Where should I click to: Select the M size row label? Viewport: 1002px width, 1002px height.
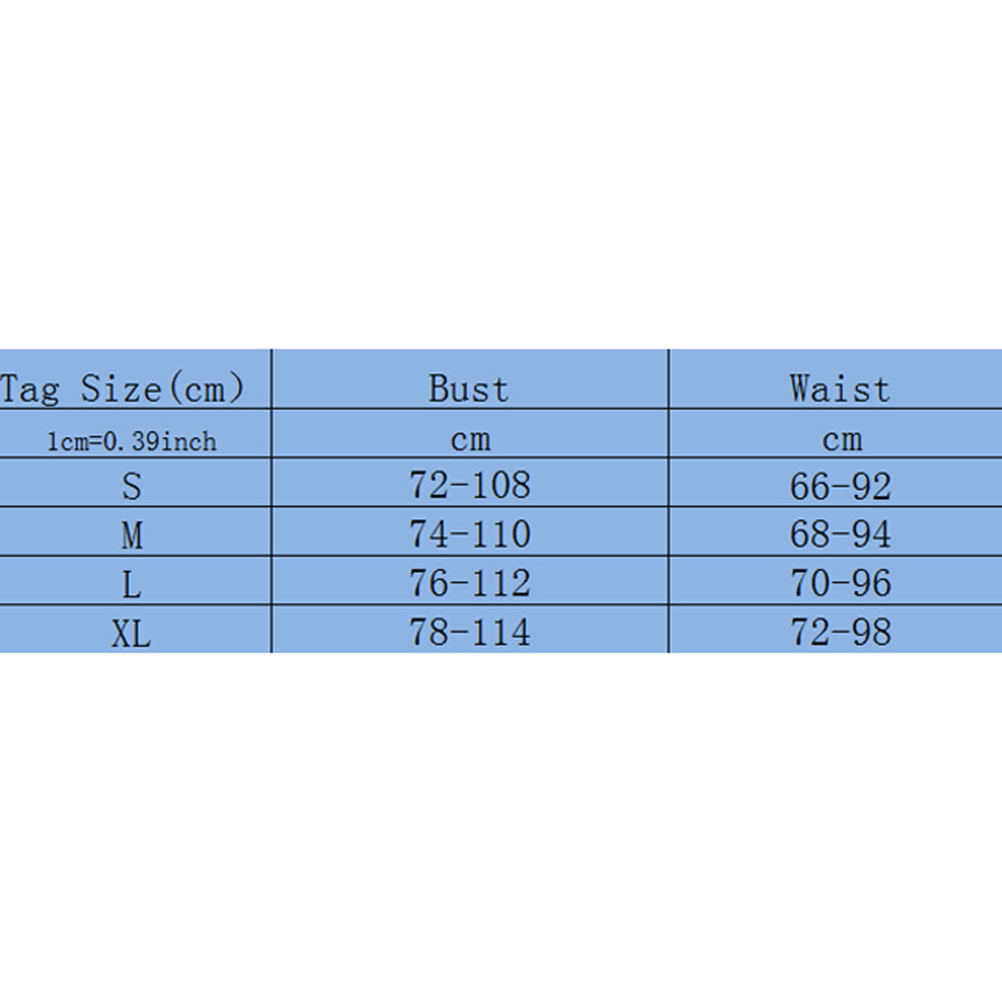click(132, 535)
